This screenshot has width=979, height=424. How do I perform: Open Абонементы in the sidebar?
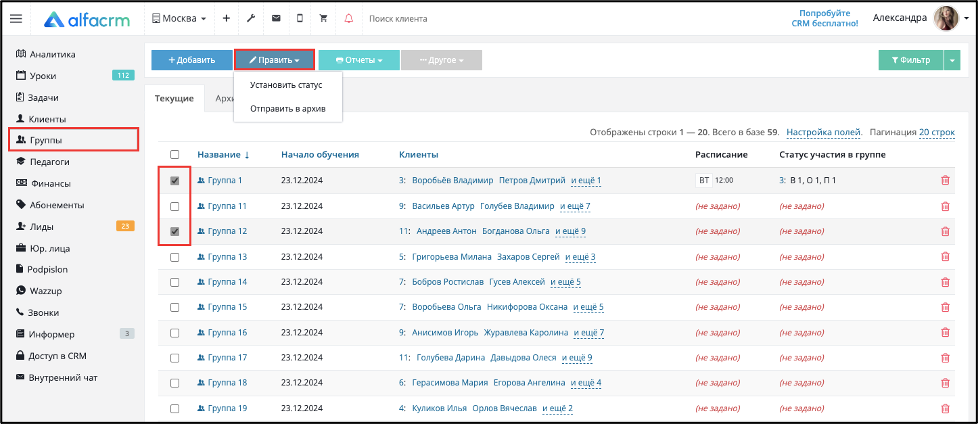[49, 205]
